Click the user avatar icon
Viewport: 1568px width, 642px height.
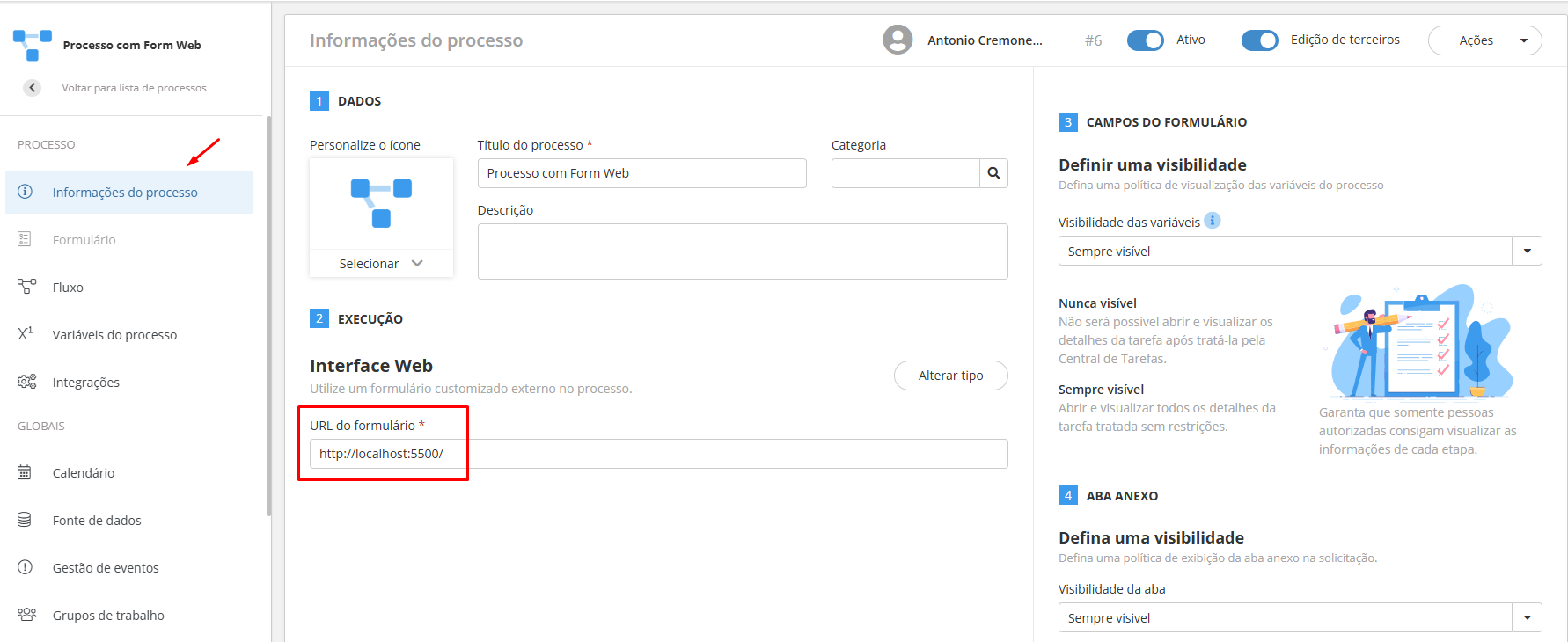[898, 40]
